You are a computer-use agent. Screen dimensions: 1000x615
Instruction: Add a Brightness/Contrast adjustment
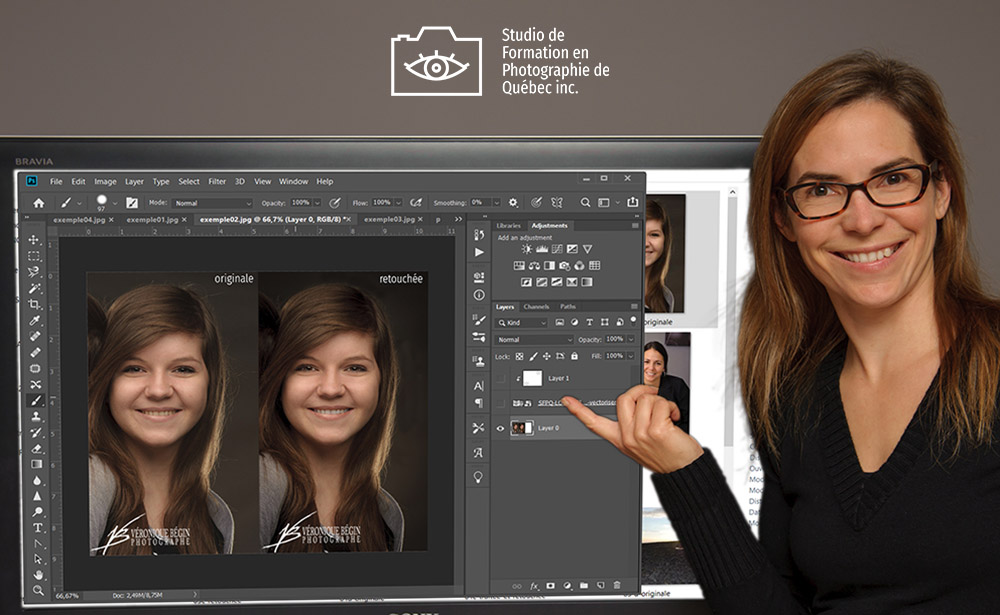point(527,249)
